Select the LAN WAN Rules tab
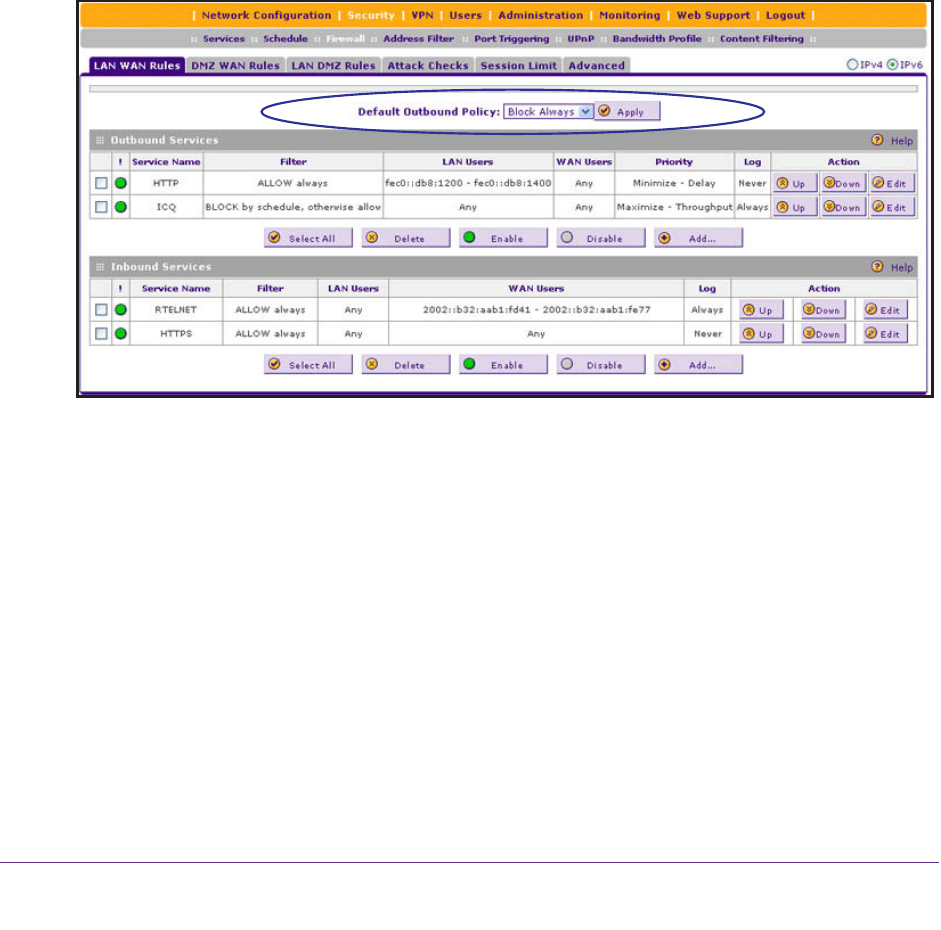The image size is (941, 930). click(x=137, y=65)
